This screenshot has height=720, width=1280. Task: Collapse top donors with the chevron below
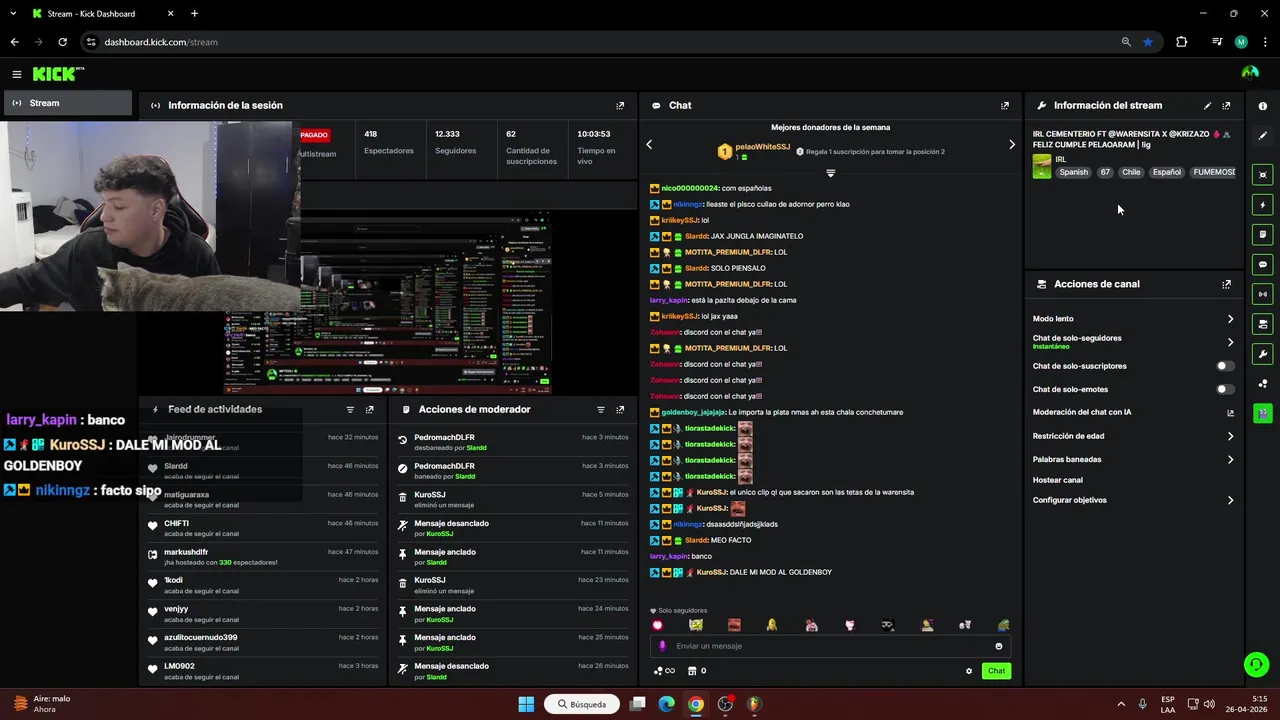click(830, 173)
